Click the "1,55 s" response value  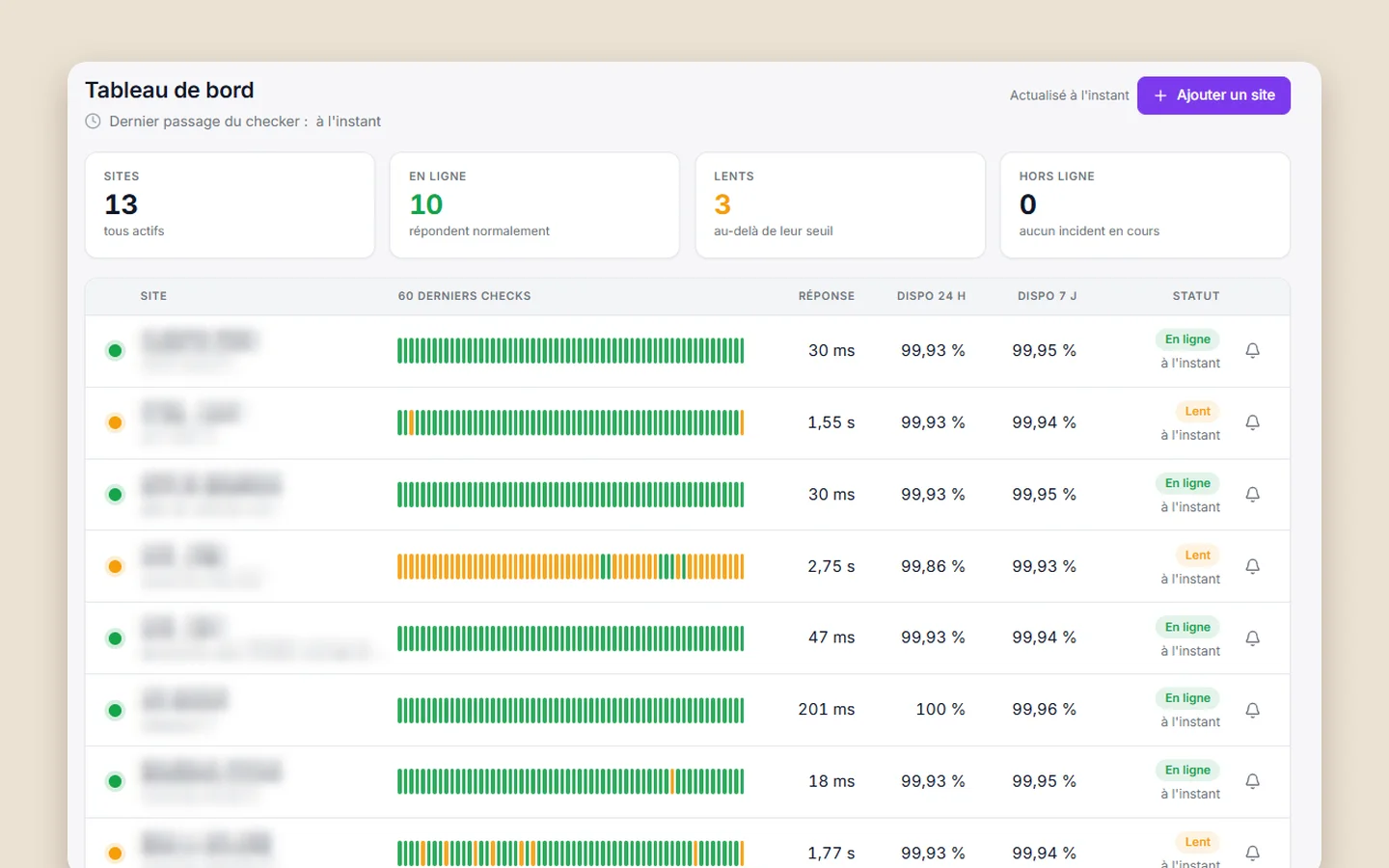click(831, 422)
